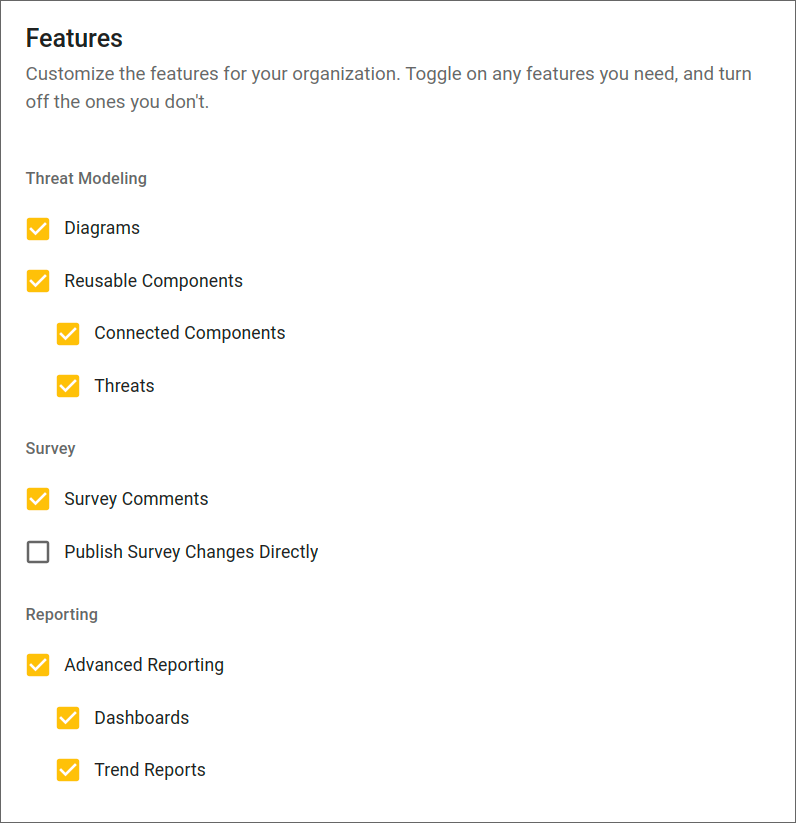Click the Threats feature label
This screenshot has height=823, width=796.
tap(124, 385)
